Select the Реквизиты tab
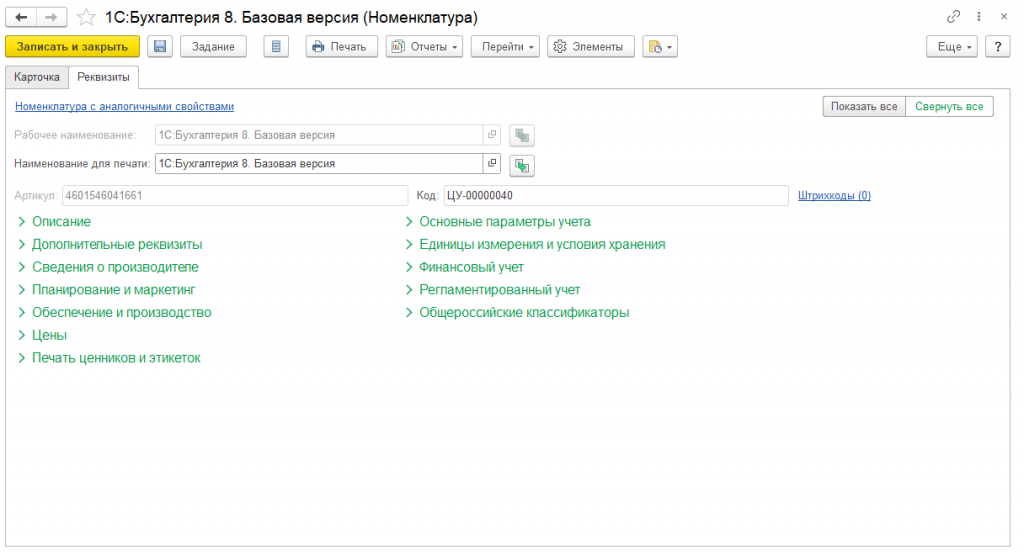The height and width of the screenshot is (555, 1024). 103,77
